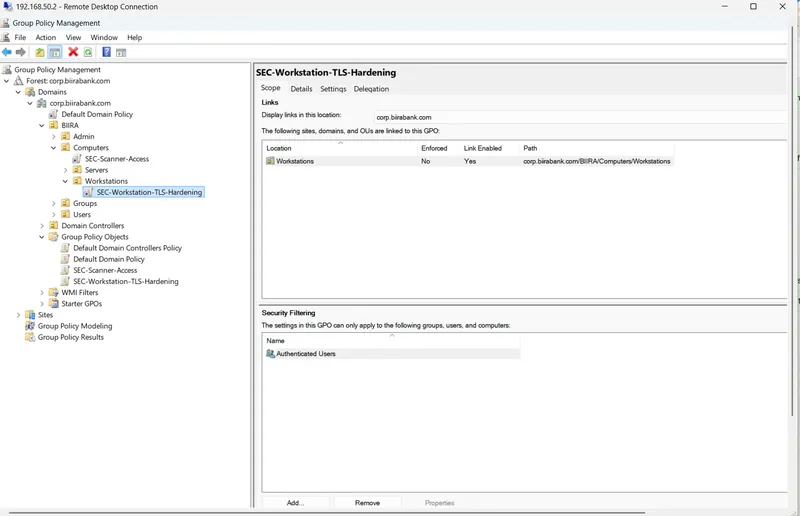The width and height of the screenshot is (800, 516).
Task: Click the Domain Controllers OU folder icon
Action: 54,226
